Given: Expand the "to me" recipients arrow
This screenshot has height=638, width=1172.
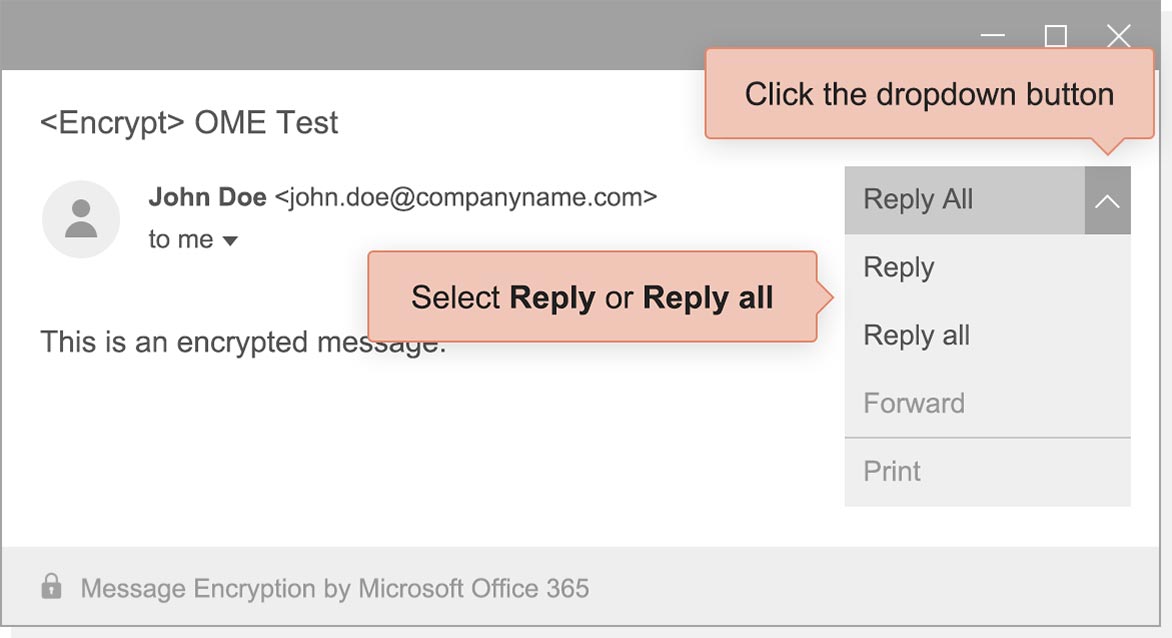Looking at the screenshot, I should coord(230,241).
